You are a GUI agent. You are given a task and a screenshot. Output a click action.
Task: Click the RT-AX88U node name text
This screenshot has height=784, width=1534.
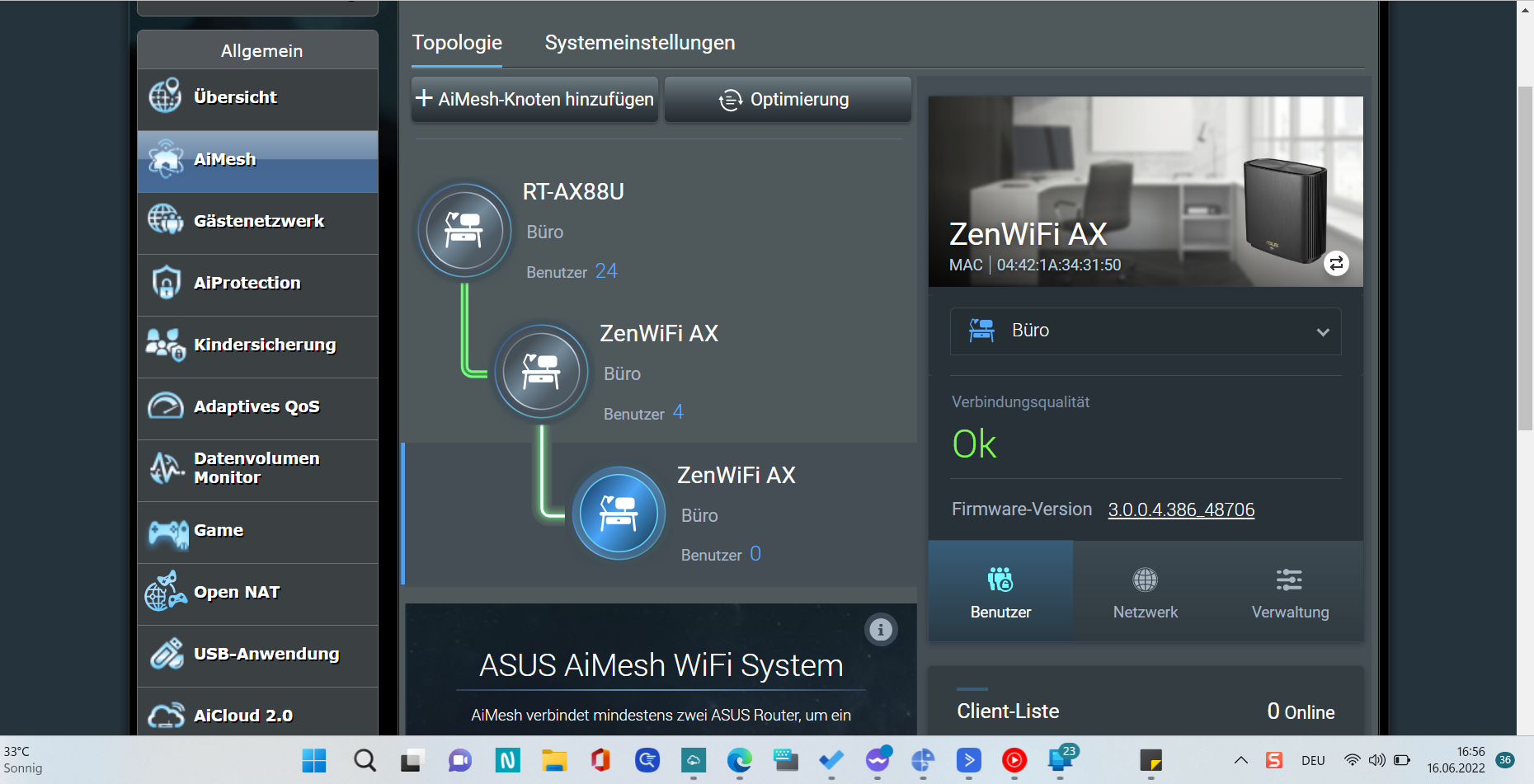click(573, 191)
